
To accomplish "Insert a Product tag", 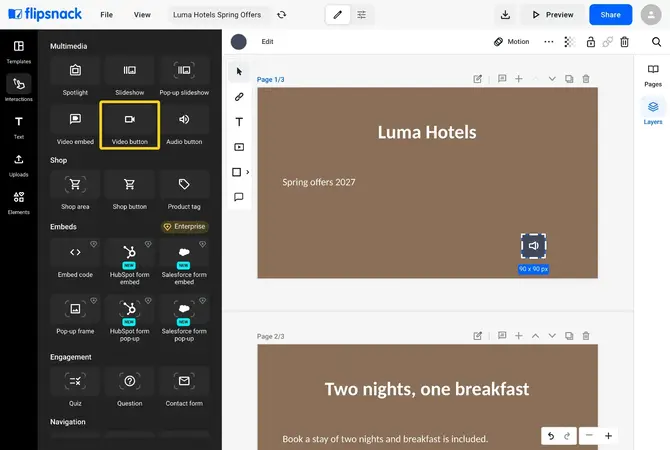I will (184, 191).
